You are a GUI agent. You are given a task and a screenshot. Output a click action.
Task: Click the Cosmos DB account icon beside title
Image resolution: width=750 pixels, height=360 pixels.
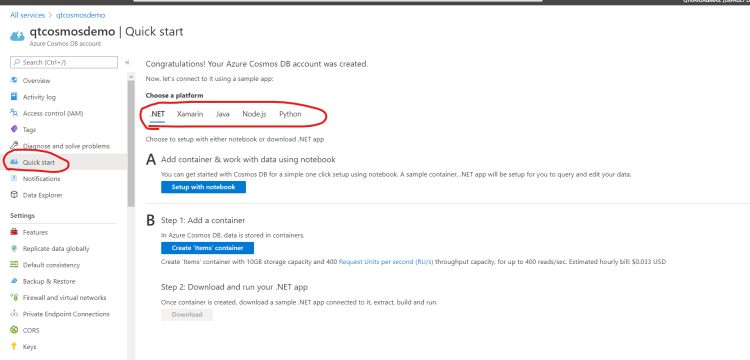tap(17, 36)
